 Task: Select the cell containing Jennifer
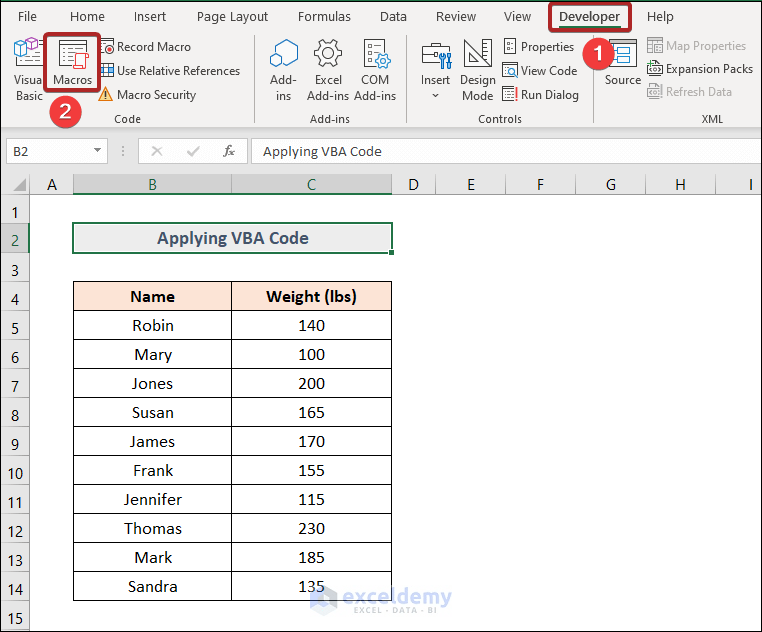[x=153, y=499]
